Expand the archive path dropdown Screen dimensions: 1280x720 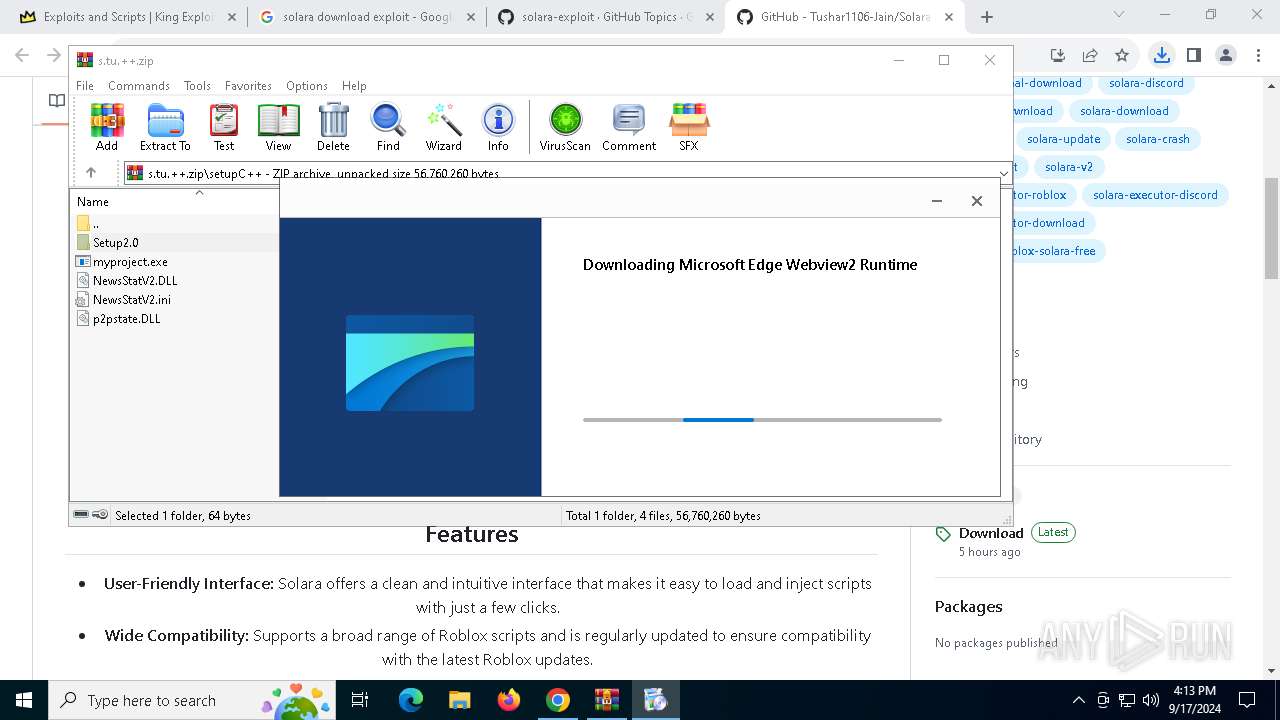point(1003,173)
